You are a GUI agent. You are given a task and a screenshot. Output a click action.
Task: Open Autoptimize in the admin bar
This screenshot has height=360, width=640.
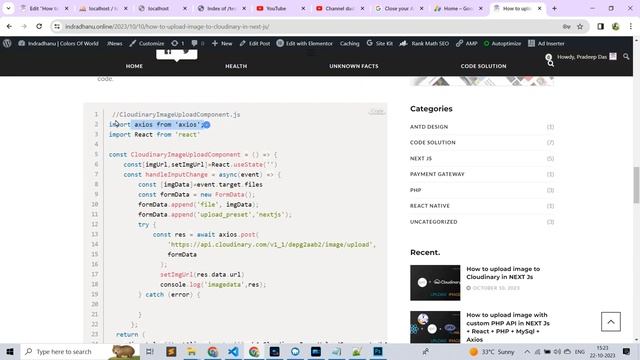[502, 43]
